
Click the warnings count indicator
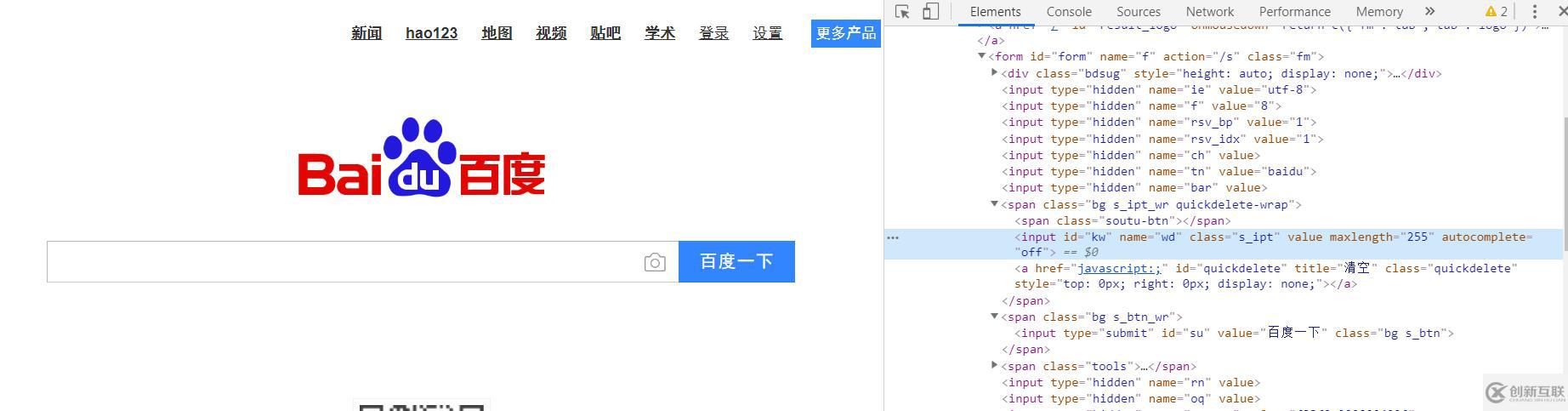[1497, 11]
